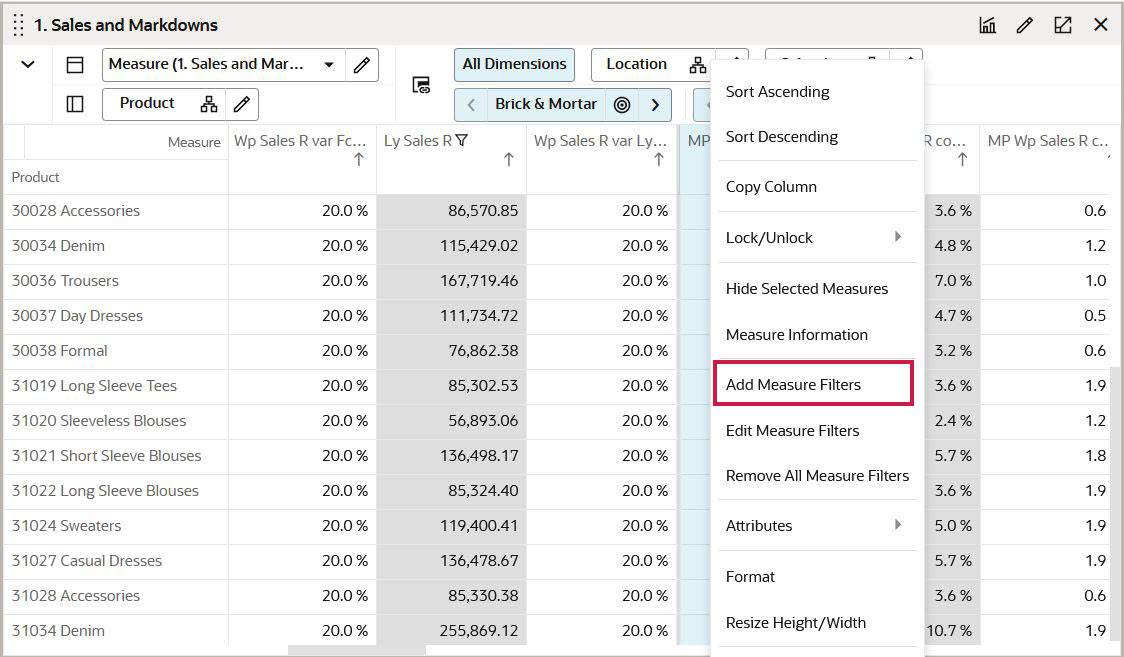Click the pivot options icon left of All Dimensions
The image size is (1124, 657).
pyautogui.click(x=420, y=84)
